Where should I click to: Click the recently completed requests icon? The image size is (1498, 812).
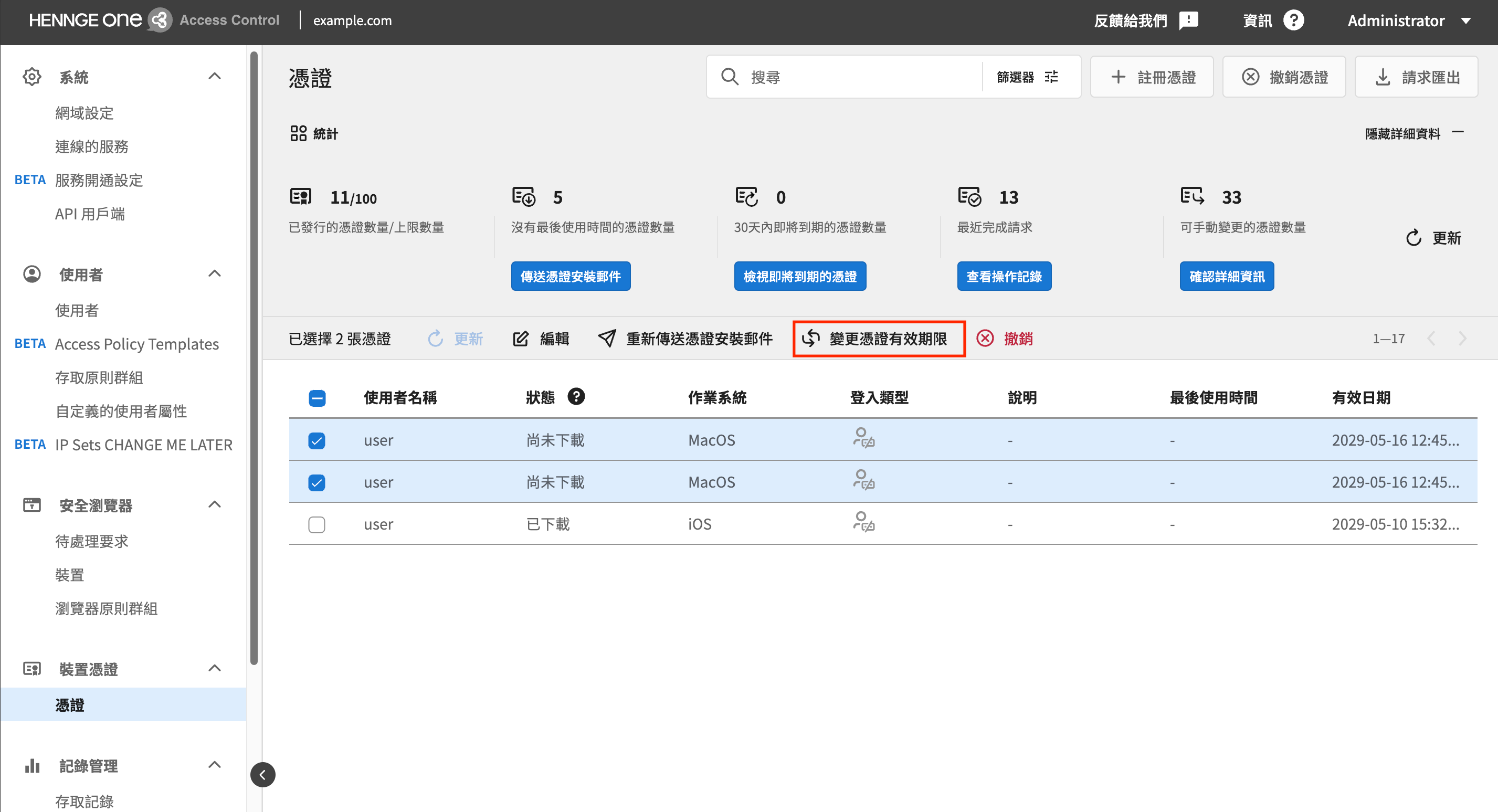(969, 197)
